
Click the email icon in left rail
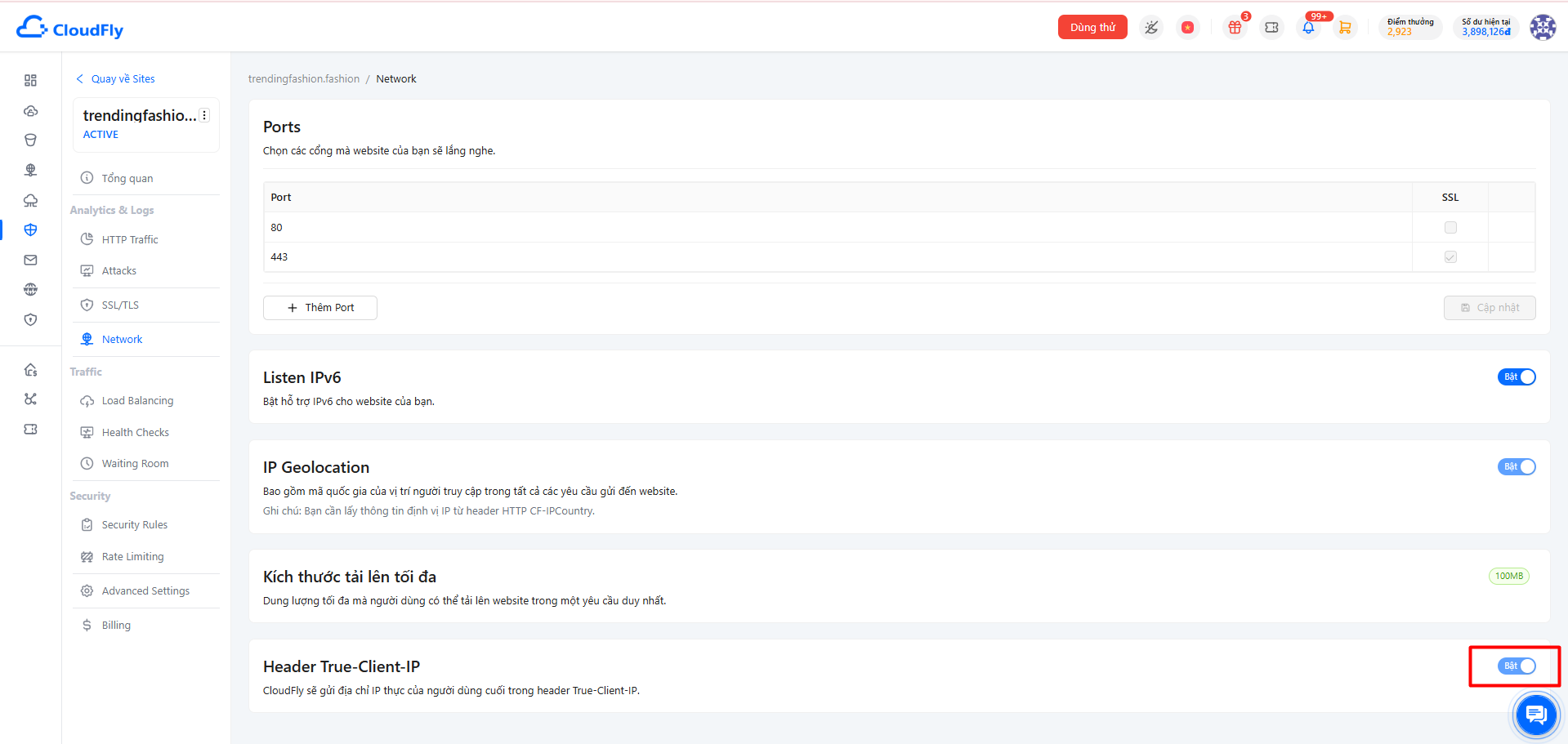tap(30, 260)
